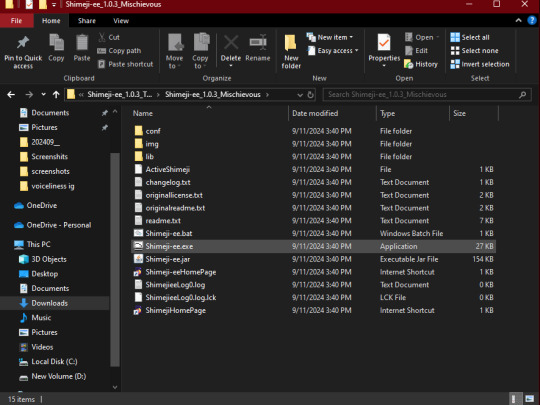Go Up one folder level
This screenshot has height=405, width=540.
coord(56,94)
